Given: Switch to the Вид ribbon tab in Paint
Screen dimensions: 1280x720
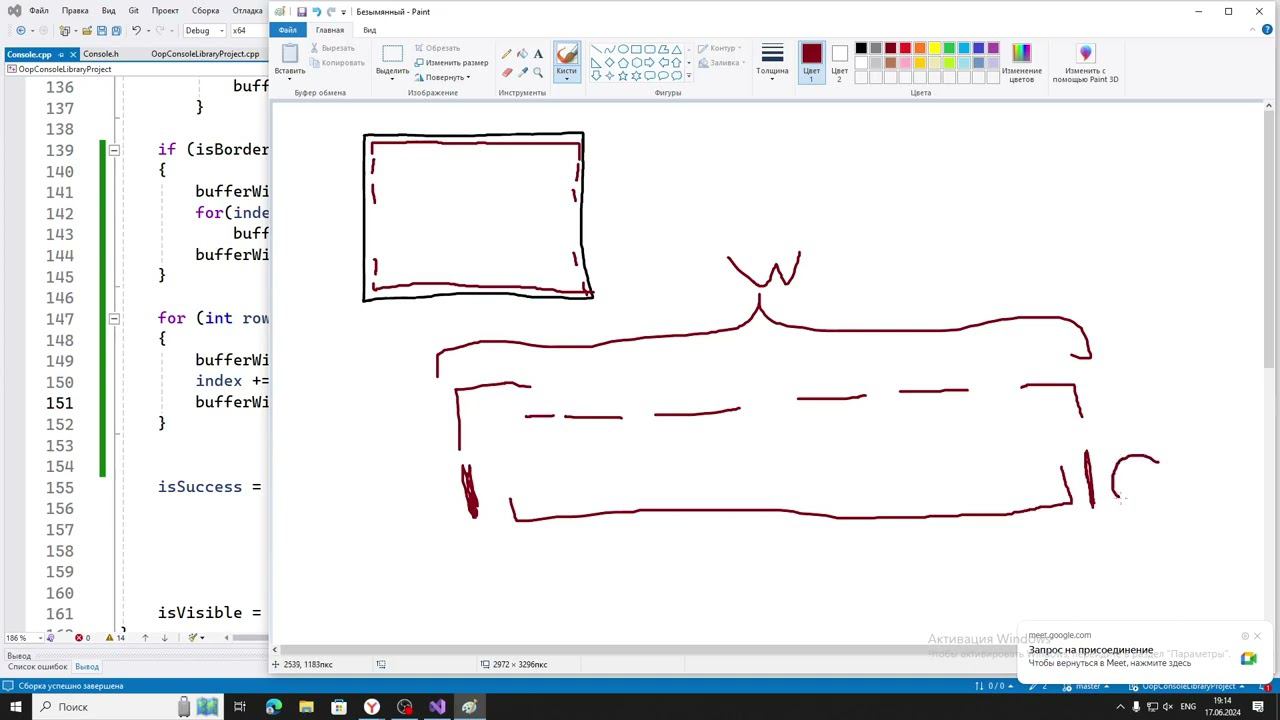Looking at the screenshot, I should (x=369, y=30).
